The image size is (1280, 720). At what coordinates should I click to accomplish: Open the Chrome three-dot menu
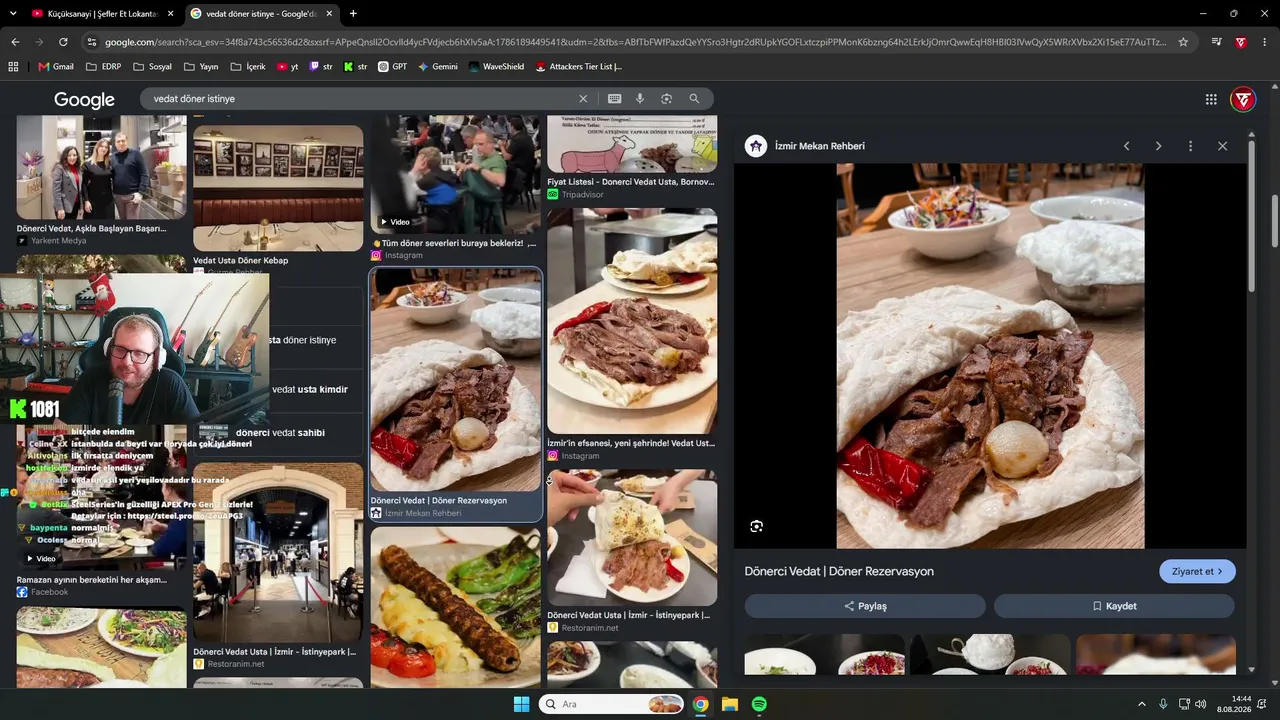pos(1265,42)
